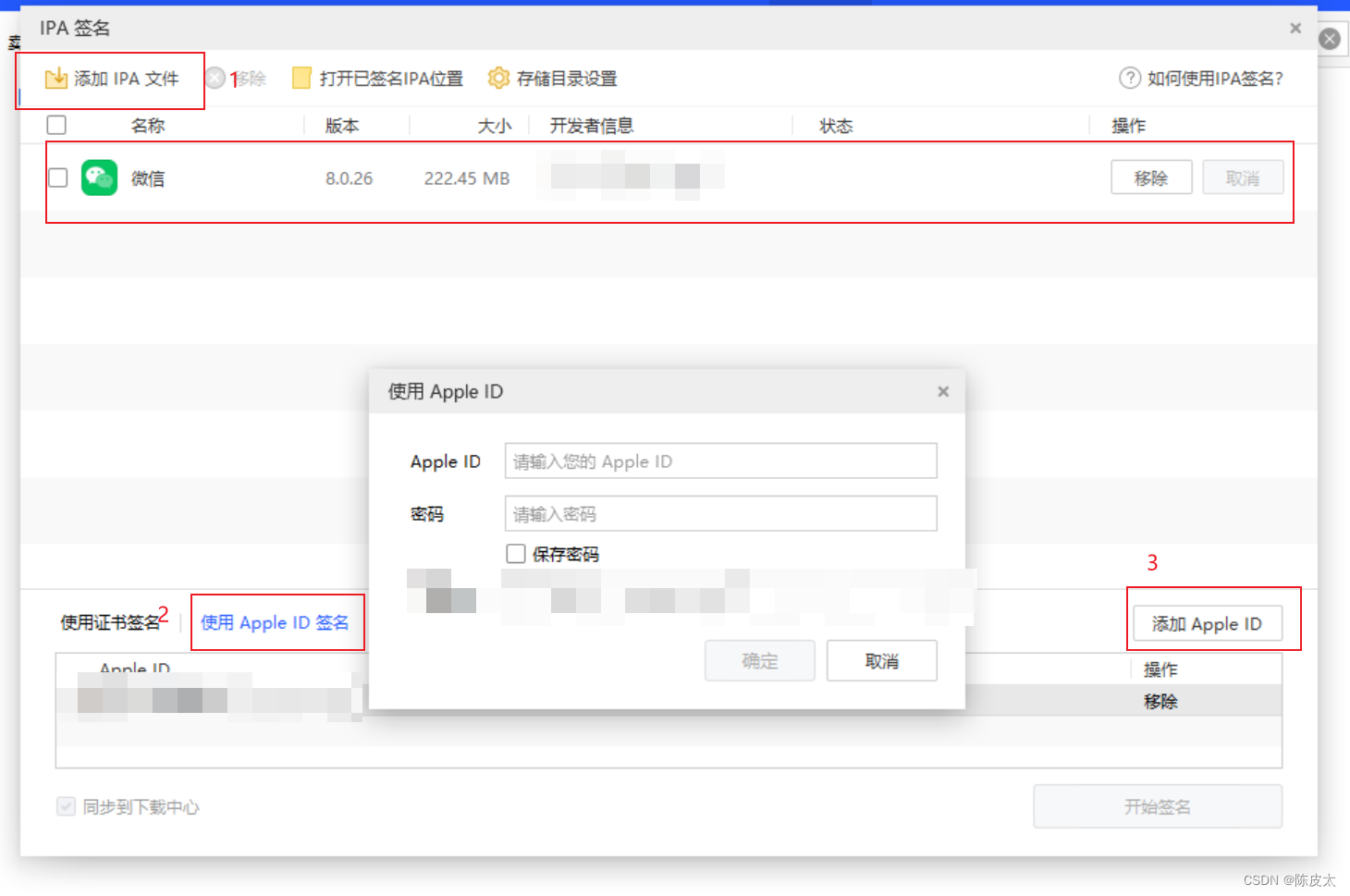
Task: Click the WeChat row 取消 button
Action: [x=1243, y=178]
